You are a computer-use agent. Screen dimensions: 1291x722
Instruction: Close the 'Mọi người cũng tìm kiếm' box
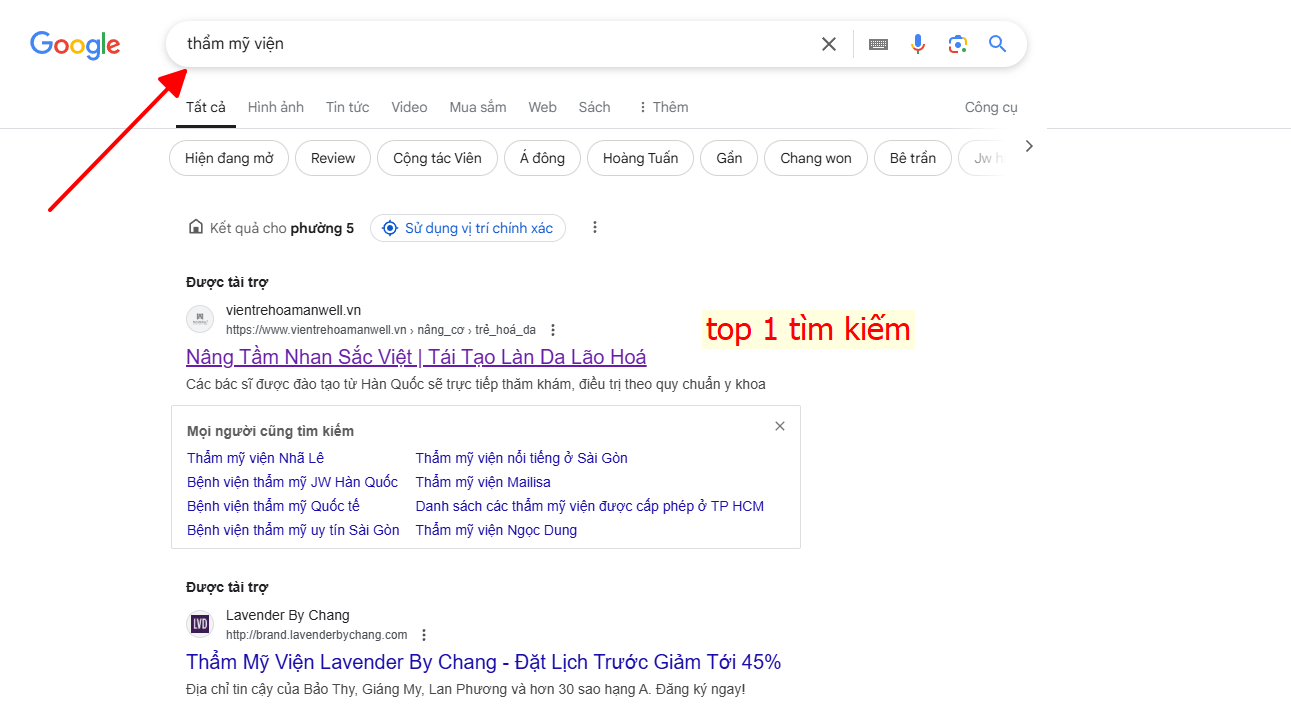780,426
